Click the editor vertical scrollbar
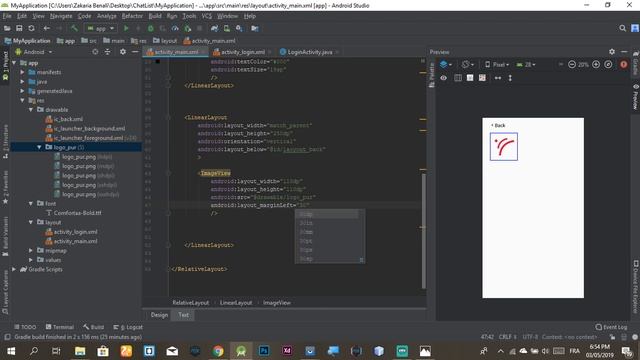The width and height of the screenshot is (640, 360). [x=424, y=231]
